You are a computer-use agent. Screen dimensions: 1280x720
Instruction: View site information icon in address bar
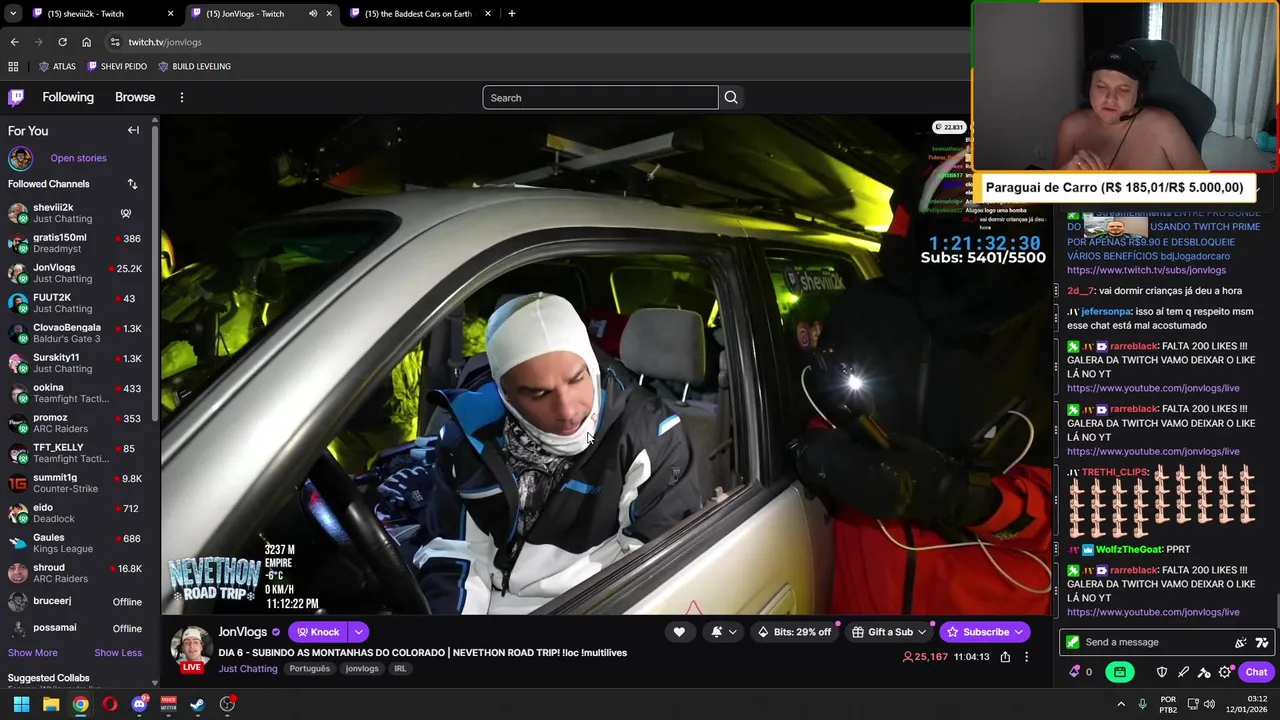115,42
